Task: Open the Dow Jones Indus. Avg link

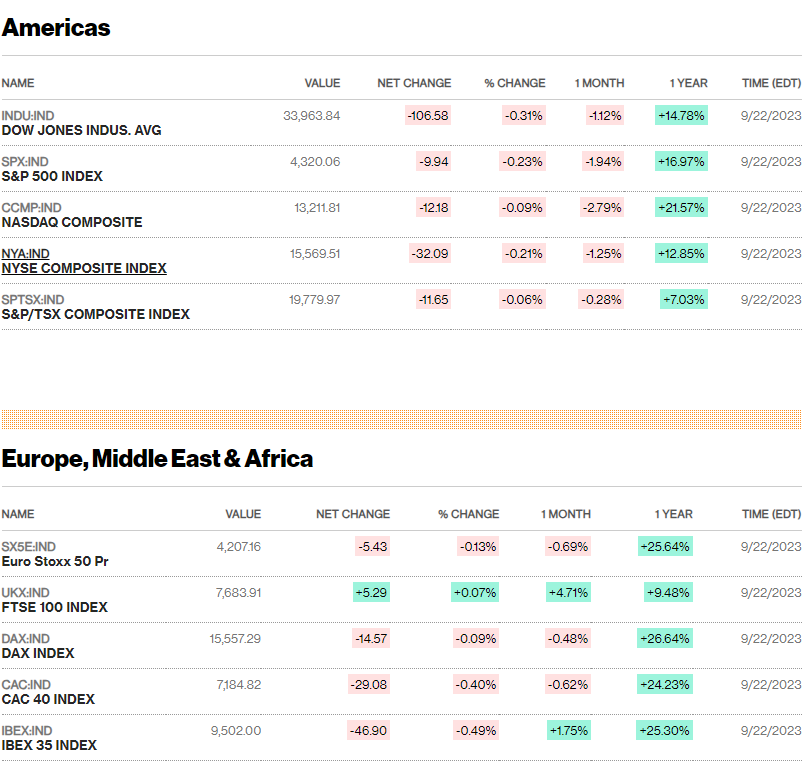Action: click(x=81, y=130)
